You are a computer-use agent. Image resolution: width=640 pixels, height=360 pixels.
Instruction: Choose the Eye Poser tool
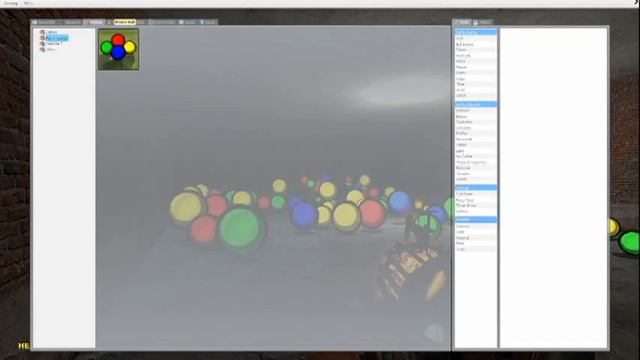[476, 194]
